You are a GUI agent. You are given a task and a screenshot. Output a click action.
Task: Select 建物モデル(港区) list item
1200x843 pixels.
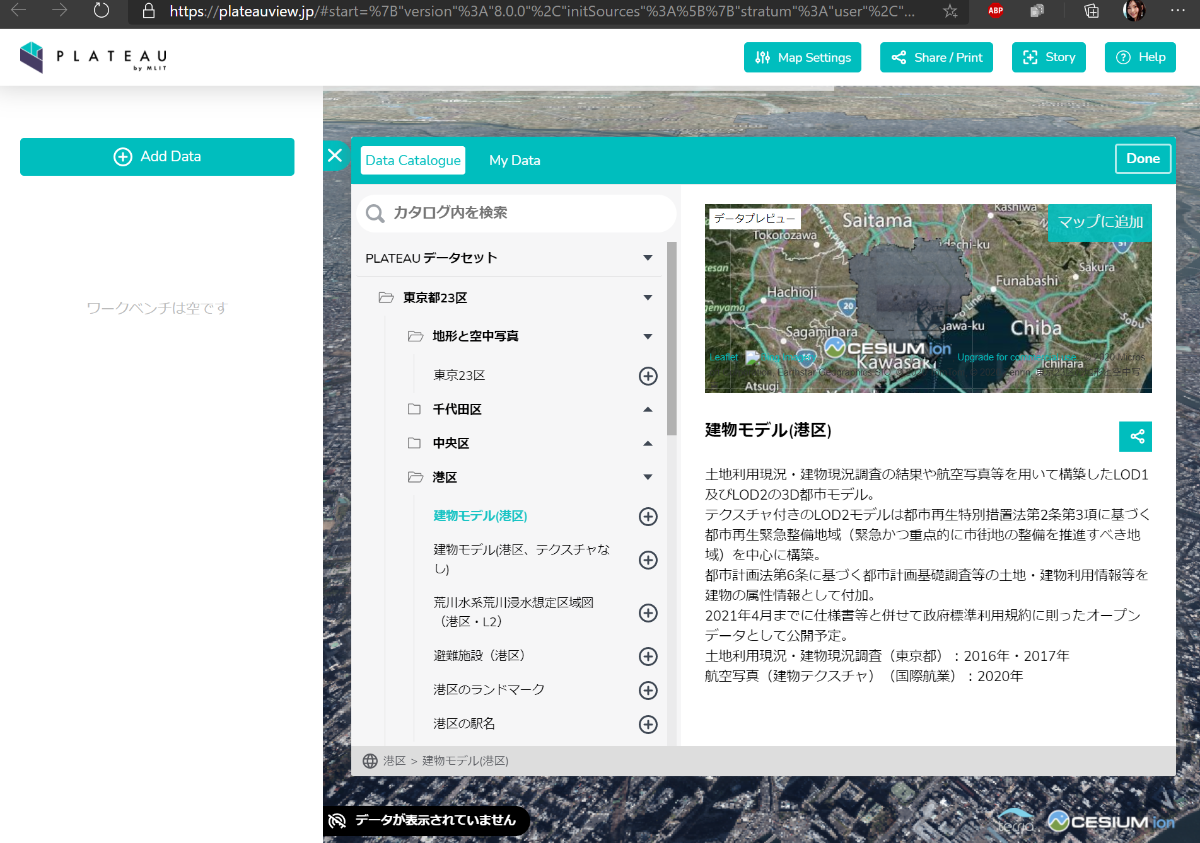click(x=480, y=516)
